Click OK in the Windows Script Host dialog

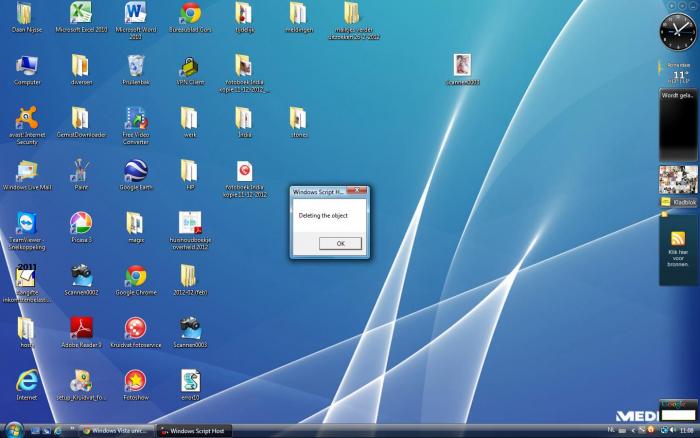pyautogui.click(x=340, y=243)
